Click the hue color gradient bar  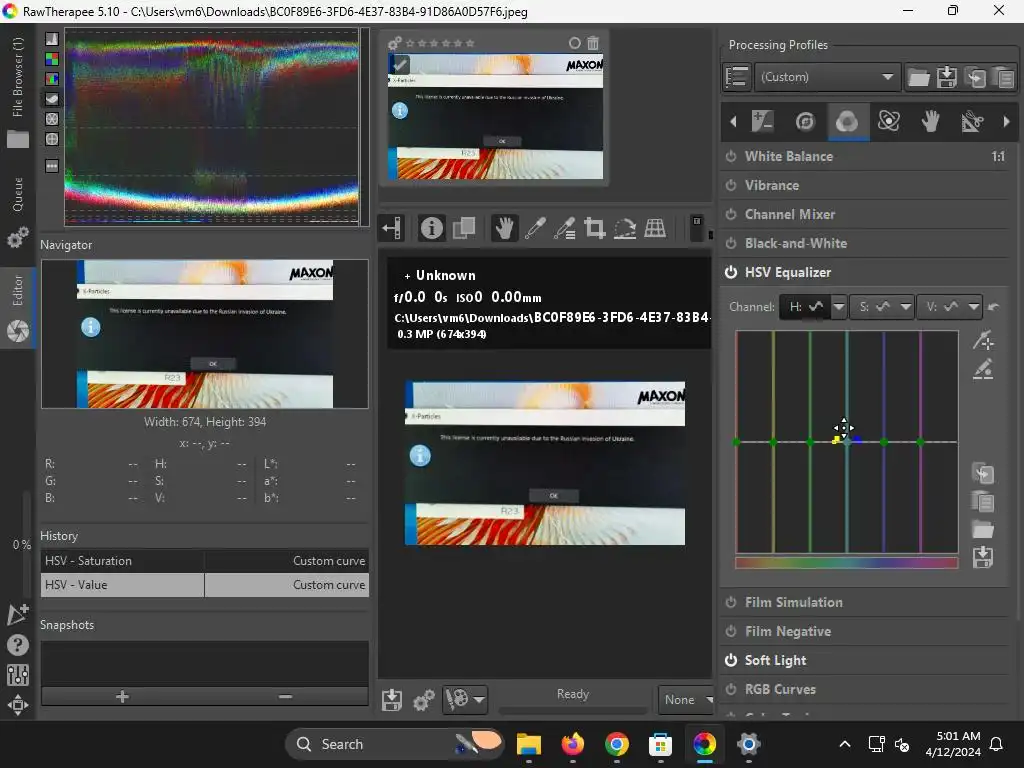[846, 563]
